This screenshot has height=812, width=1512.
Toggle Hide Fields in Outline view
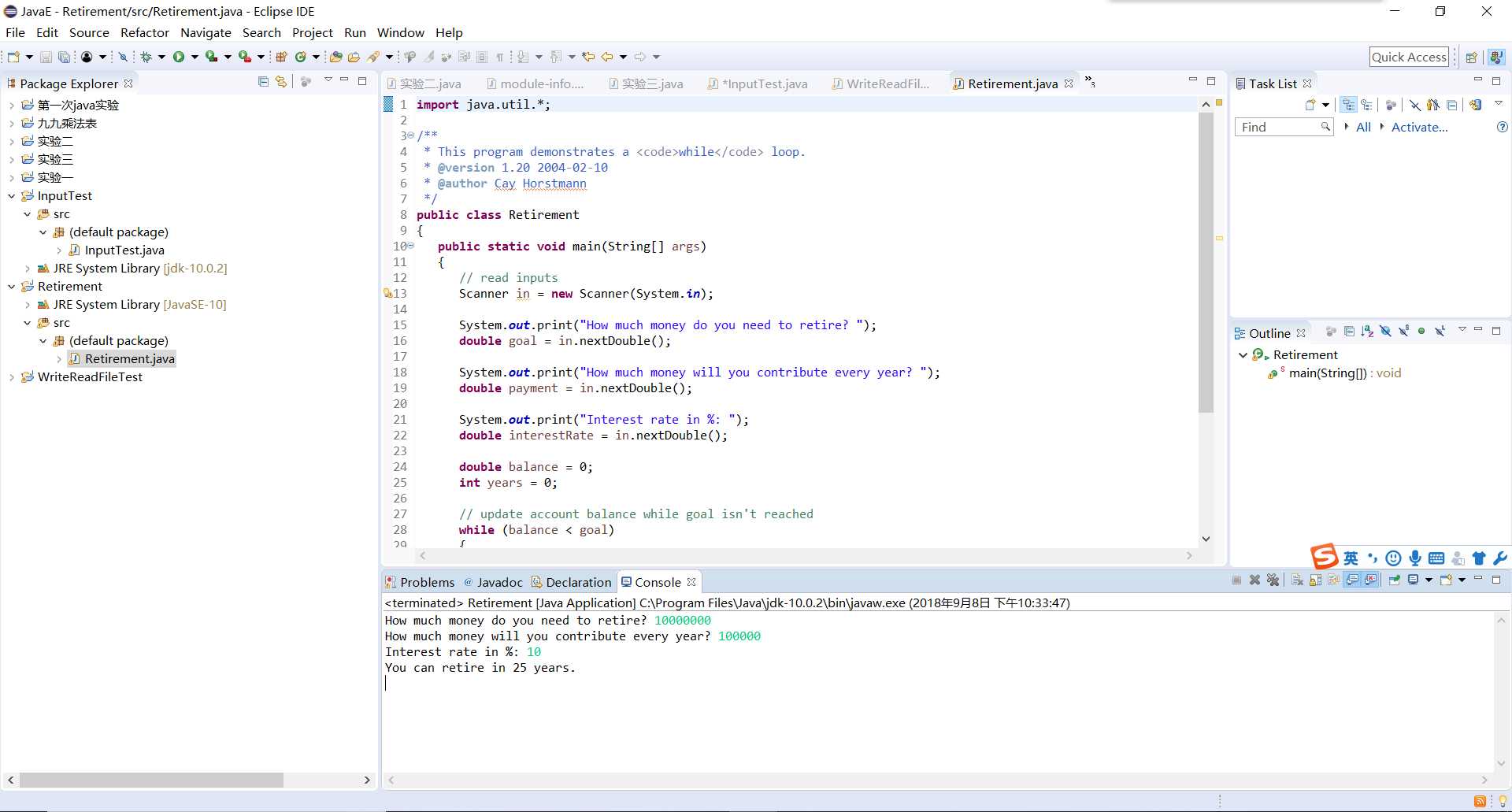[x=1385, y=331]
